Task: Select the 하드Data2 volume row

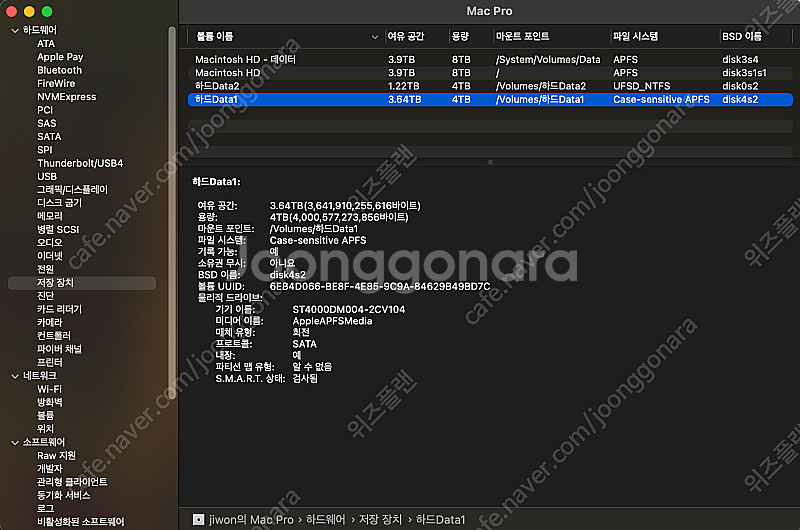Action: point(490,86)
